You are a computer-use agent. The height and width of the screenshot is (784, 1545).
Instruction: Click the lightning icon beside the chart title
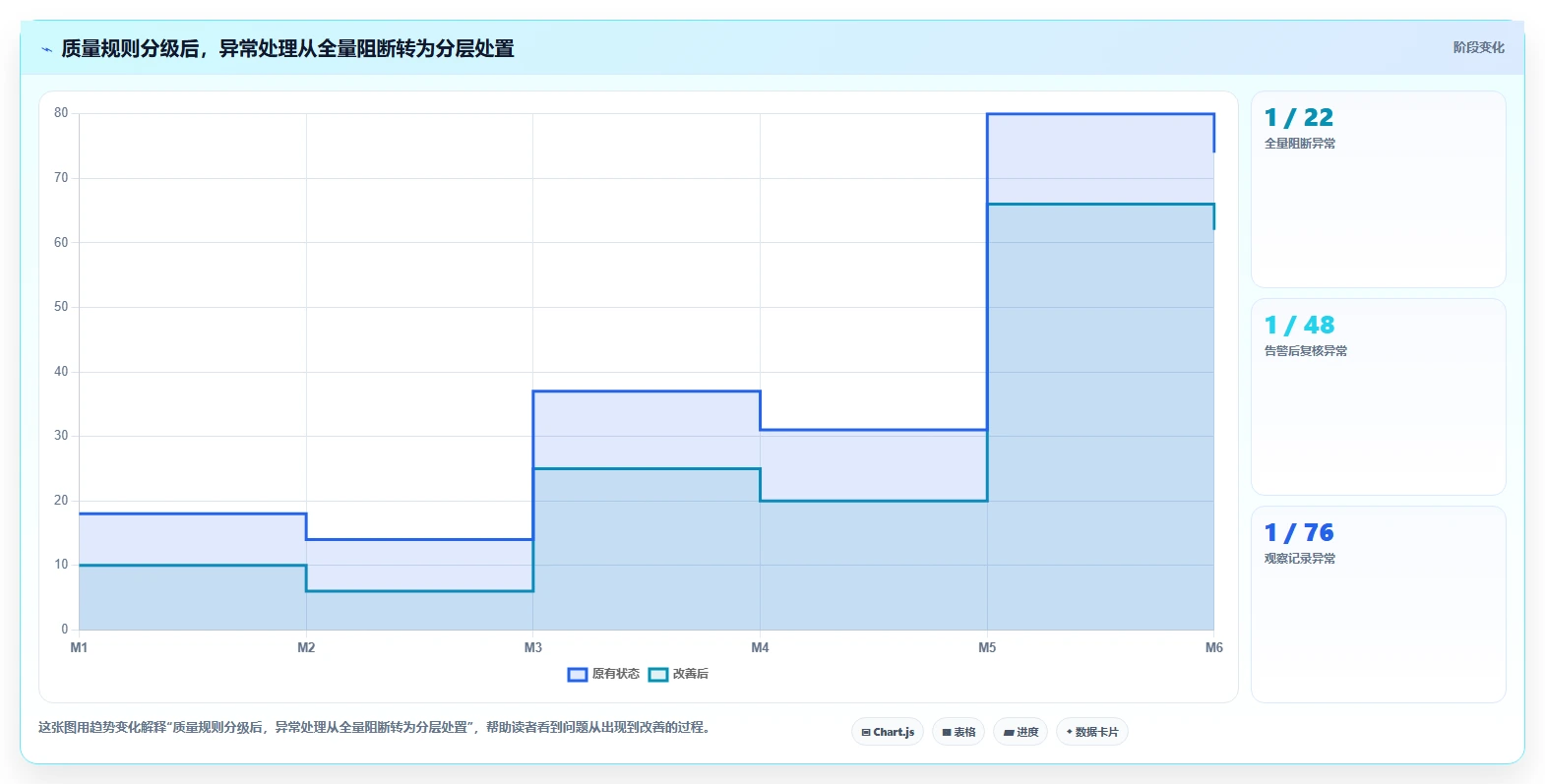click(46, 49)
